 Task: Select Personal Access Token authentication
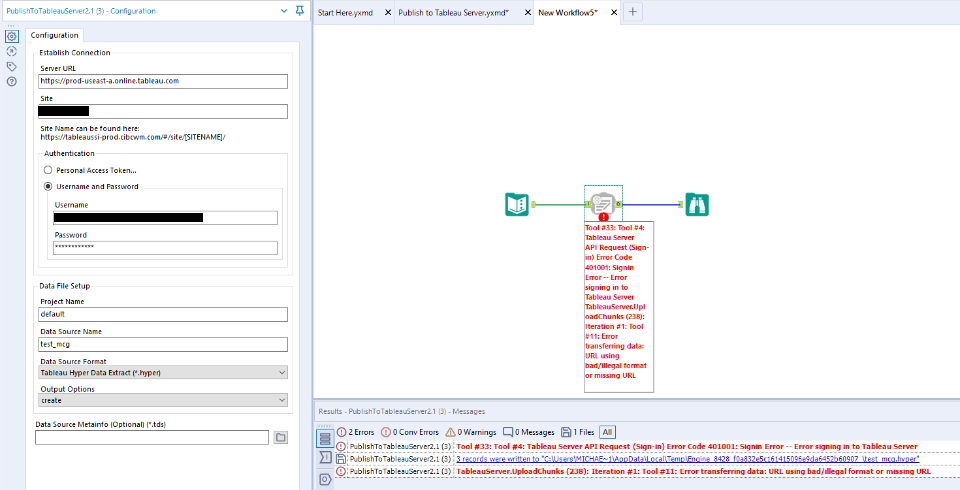coord(48,170)
